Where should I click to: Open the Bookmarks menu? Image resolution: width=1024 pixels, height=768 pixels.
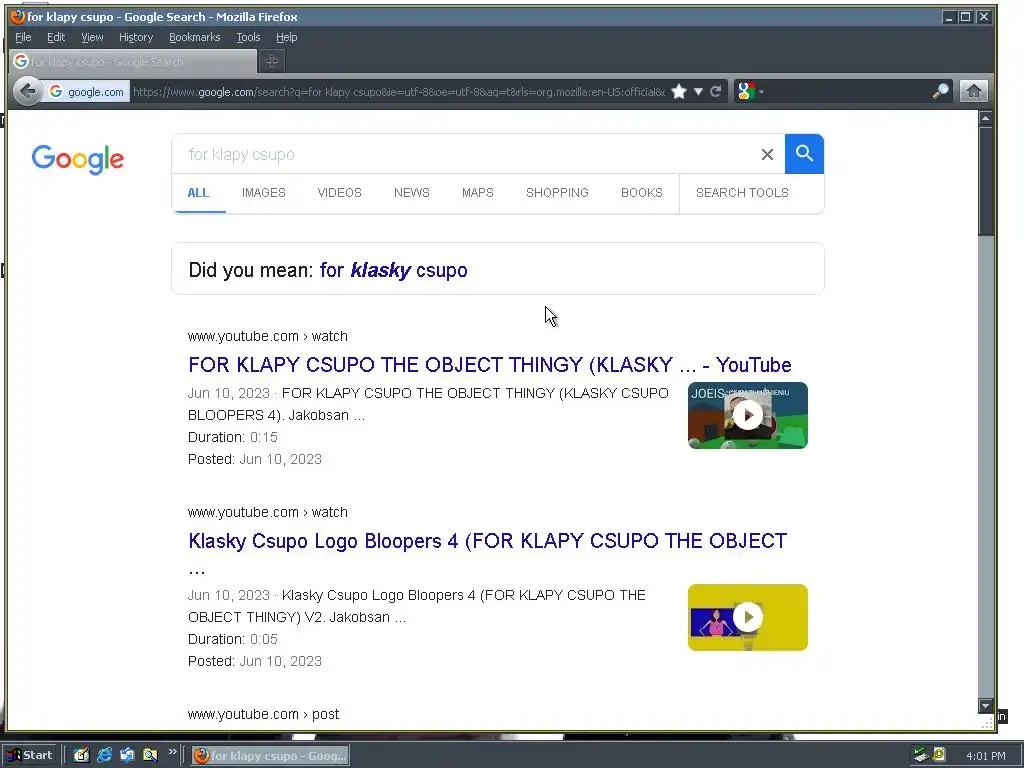[195, 37]
